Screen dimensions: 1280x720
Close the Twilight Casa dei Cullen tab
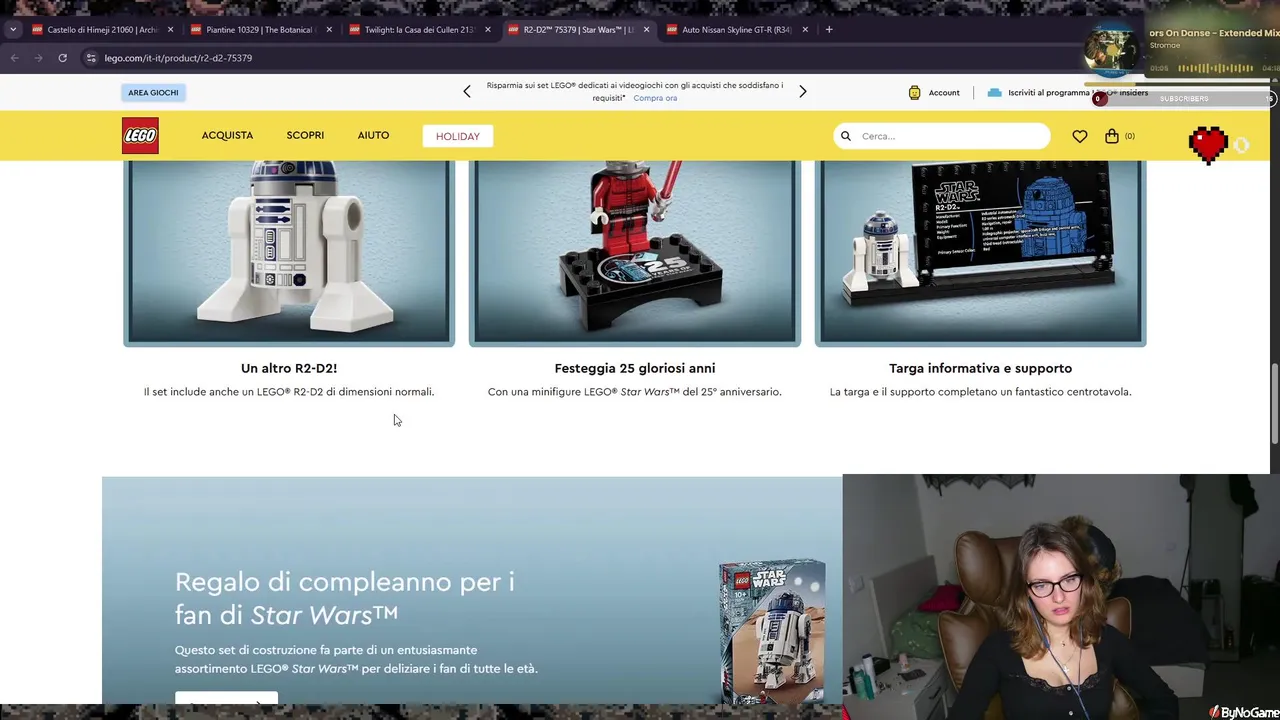tap(488, 29)
